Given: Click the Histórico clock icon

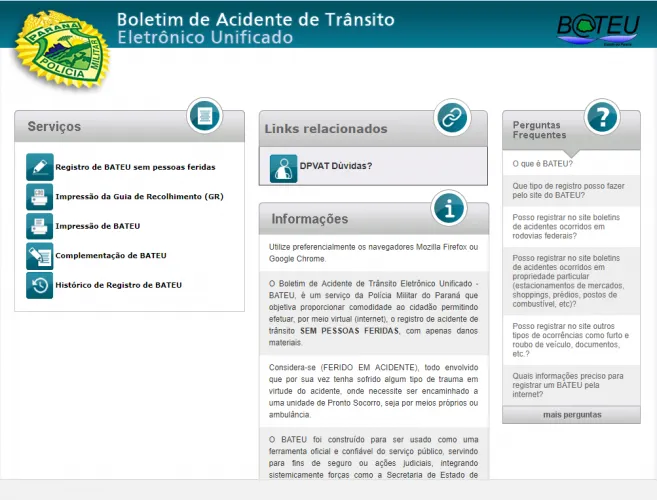Looking at the screenshot, I should coord(40,285).
